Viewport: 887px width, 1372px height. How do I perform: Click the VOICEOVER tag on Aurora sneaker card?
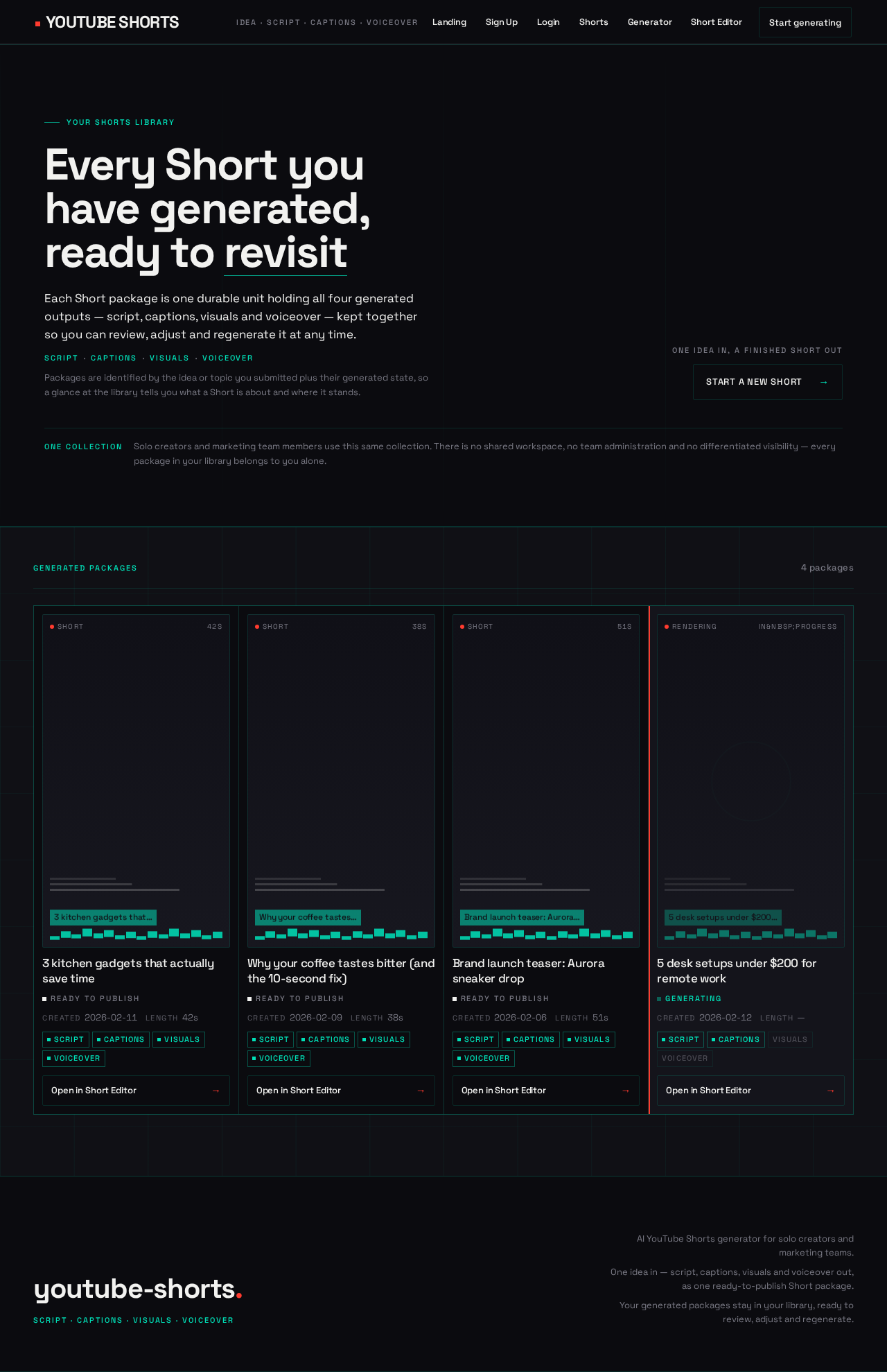tap(484, 1059)
